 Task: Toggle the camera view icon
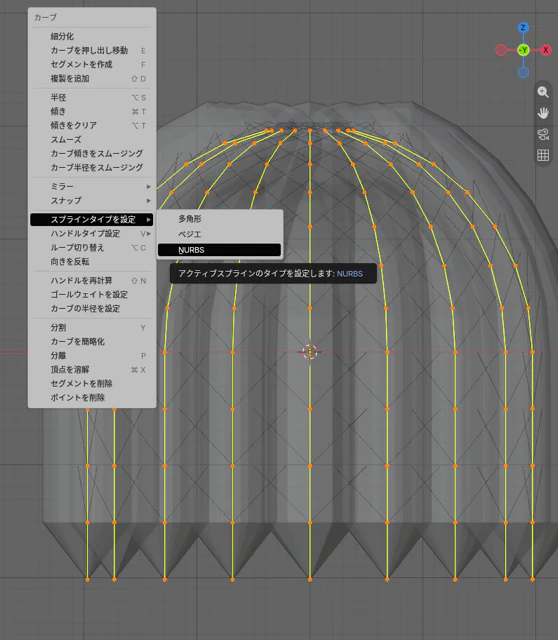(x=543, y=134)
